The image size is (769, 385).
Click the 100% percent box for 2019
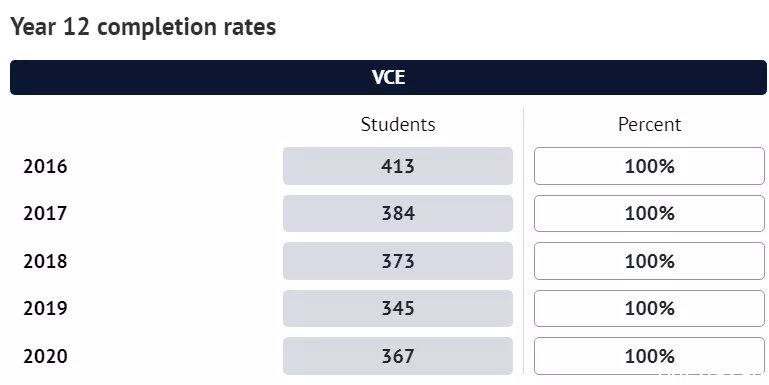(649, 308)
